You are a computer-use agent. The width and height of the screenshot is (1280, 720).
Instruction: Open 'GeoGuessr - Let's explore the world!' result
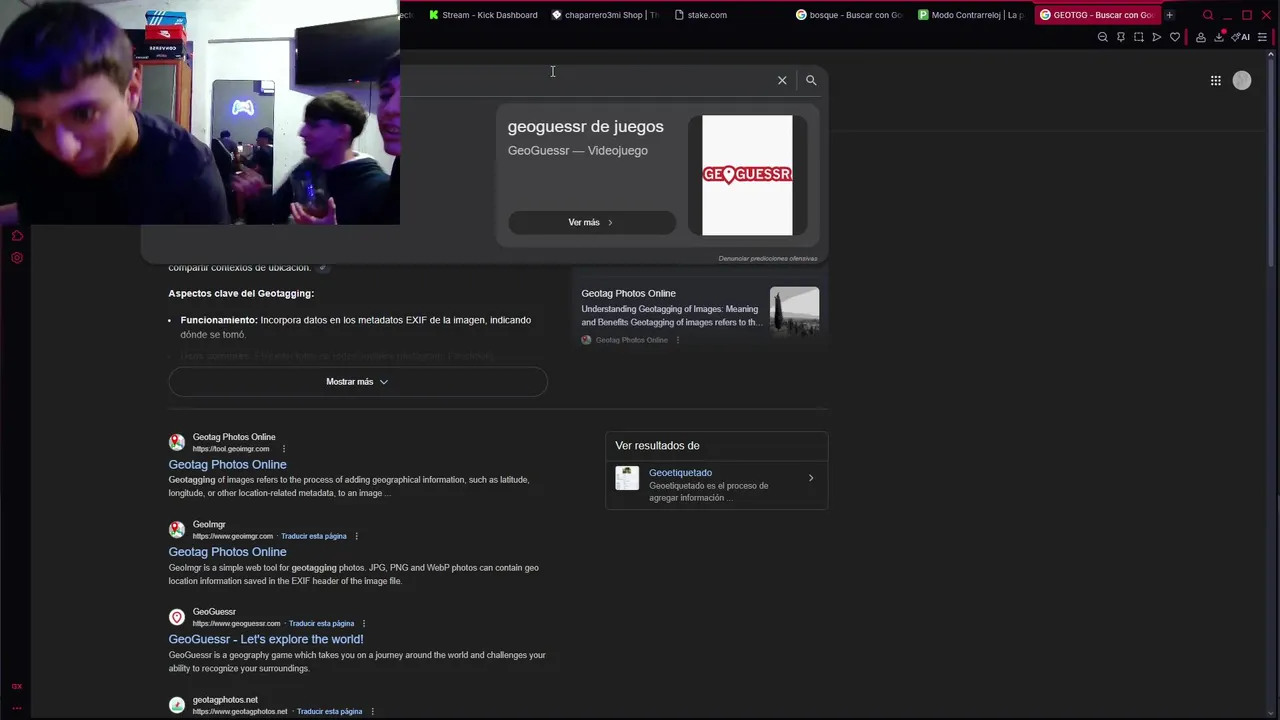point(266,640)
